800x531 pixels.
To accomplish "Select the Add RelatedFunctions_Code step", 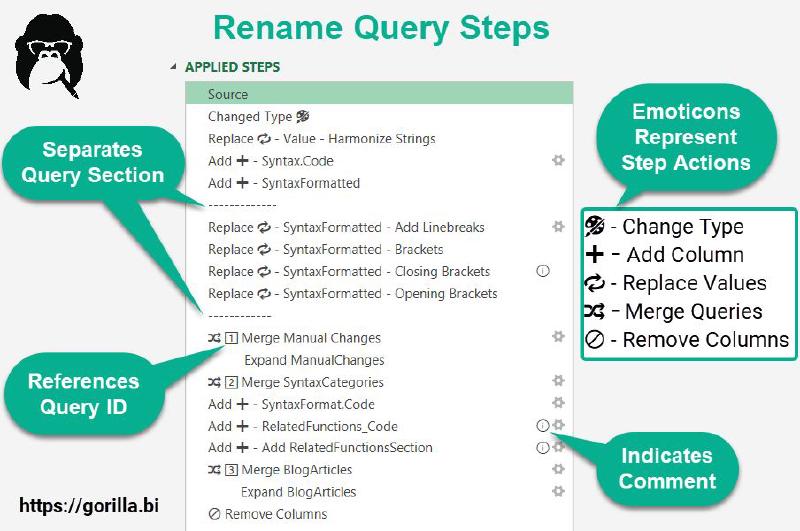I will [x=379, y=426].
